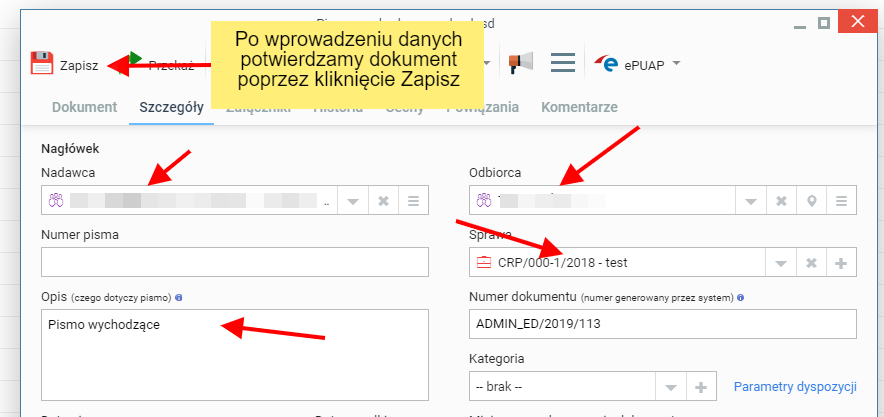884x417 pixels.
Task: Expand the Kategoria dropdown arrow
Action: pos(671,387)
